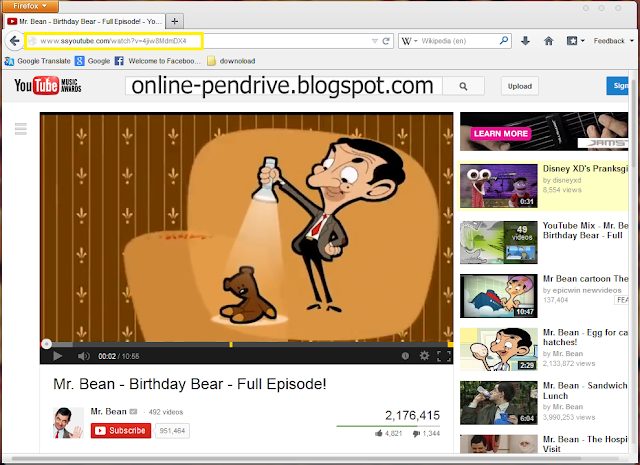Open Mr. Bean The Hospi Visit title
Image resolution: width=640 pixels, height=465 pixels.
pyautogui.click(x=585, y=444)
